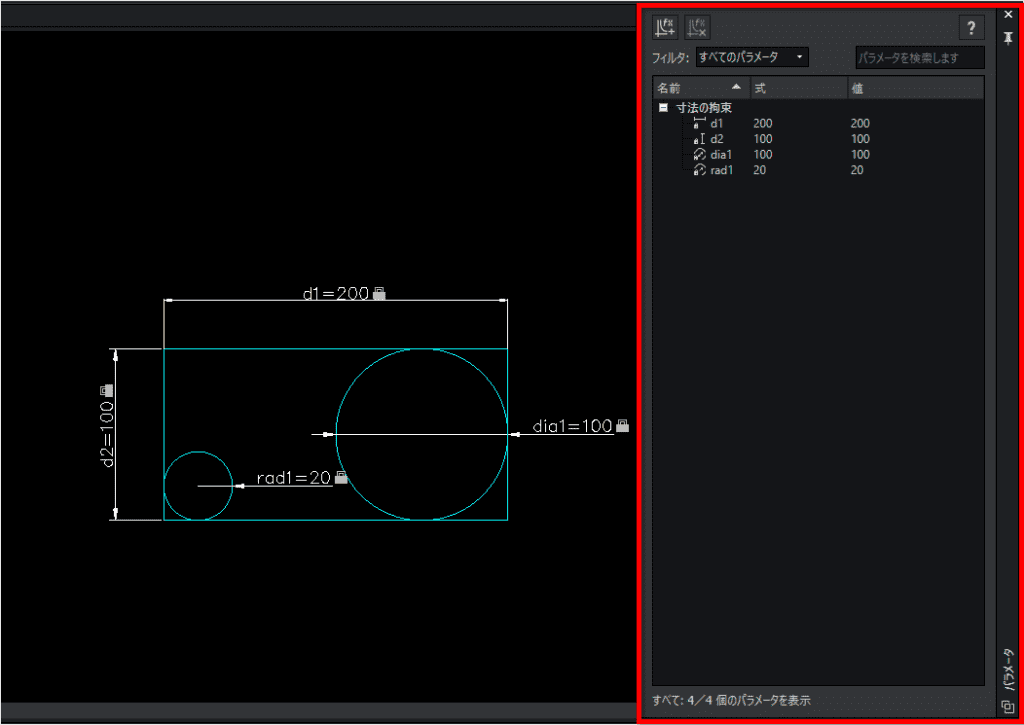Screen dimensions: 1024x725
Task: Open the help question mark button
Action: click(x=971, y=27)
